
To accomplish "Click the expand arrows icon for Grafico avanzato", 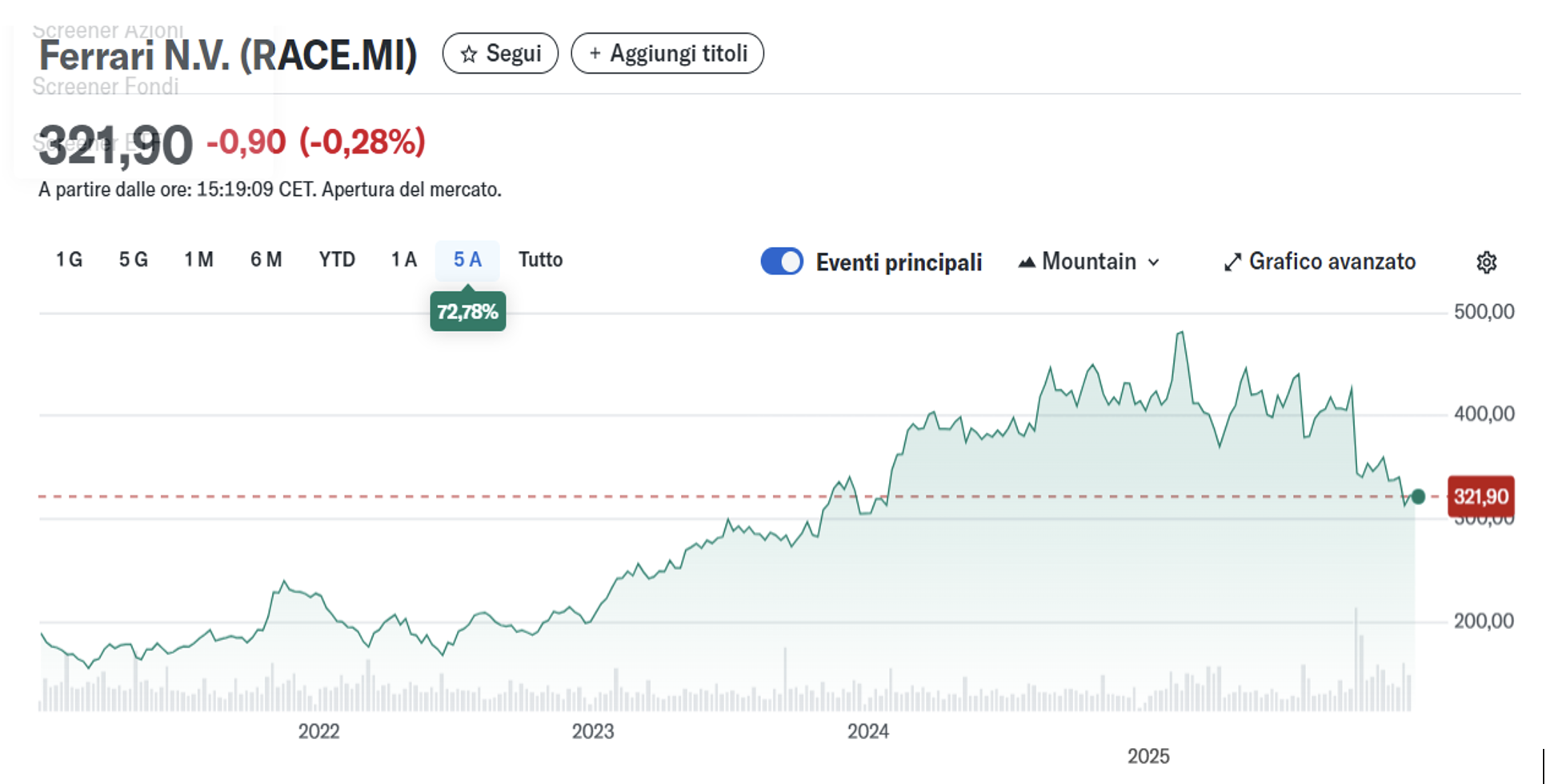I will pyautogui.click(x=1232, y=262).
